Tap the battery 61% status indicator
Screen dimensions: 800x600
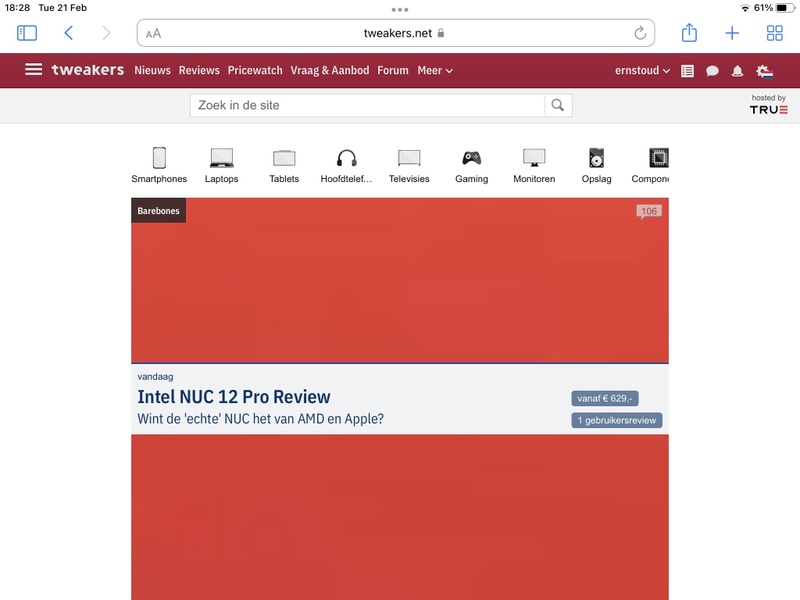773,8
